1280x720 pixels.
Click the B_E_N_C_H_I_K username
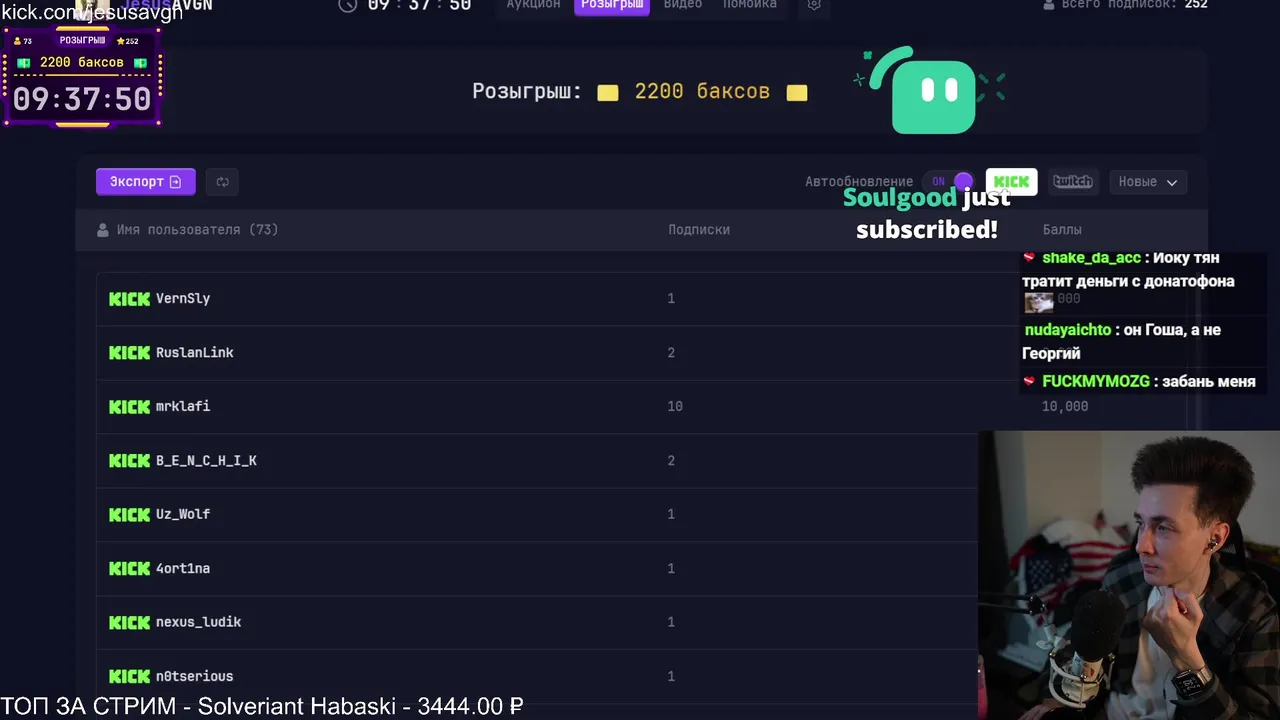(206, 461)
